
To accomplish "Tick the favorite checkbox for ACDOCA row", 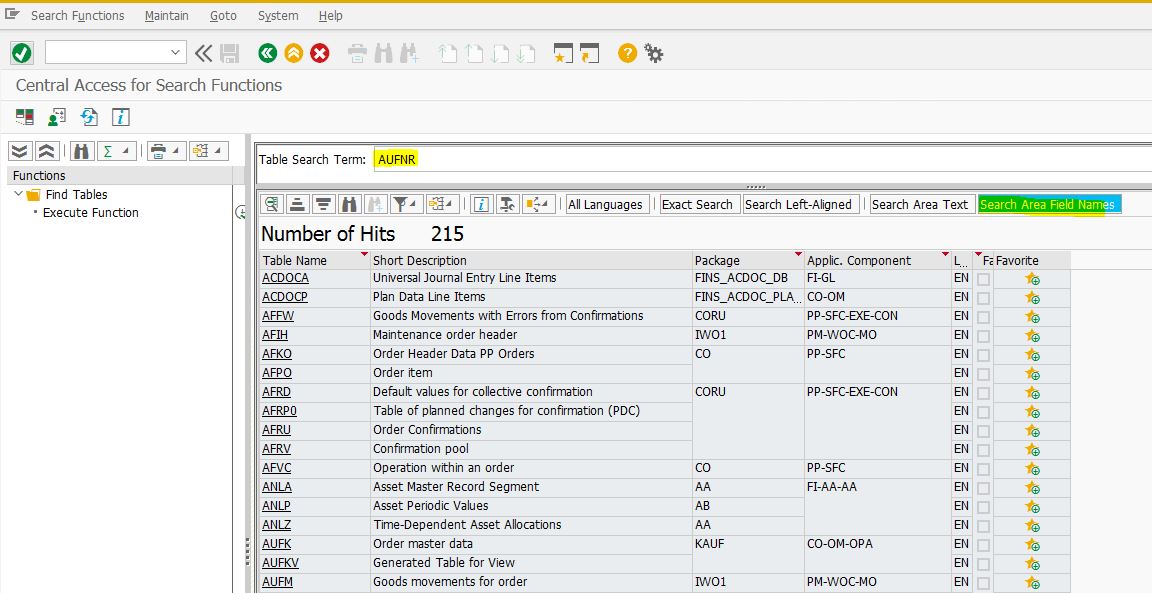I will pos(983,279).
